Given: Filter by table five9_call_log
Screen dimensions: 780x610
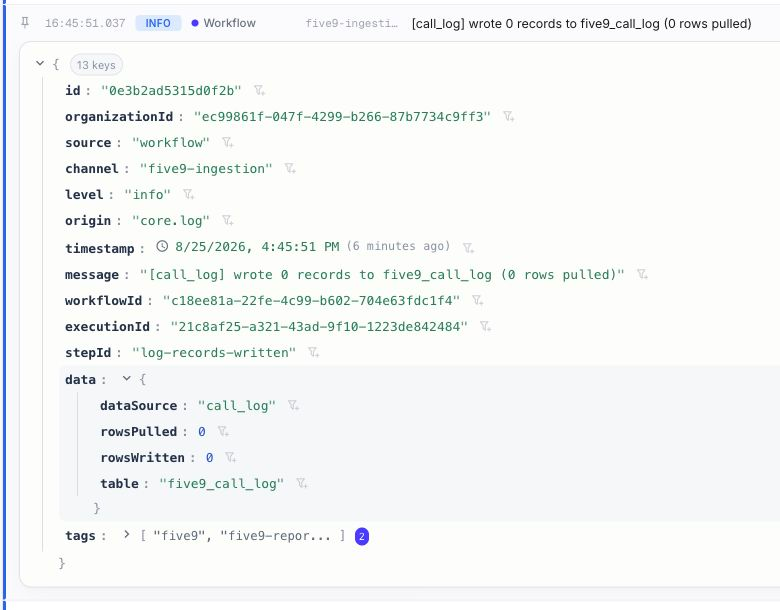Looking at the screenshot, I should pyautogui.click(x=302, y=483).
